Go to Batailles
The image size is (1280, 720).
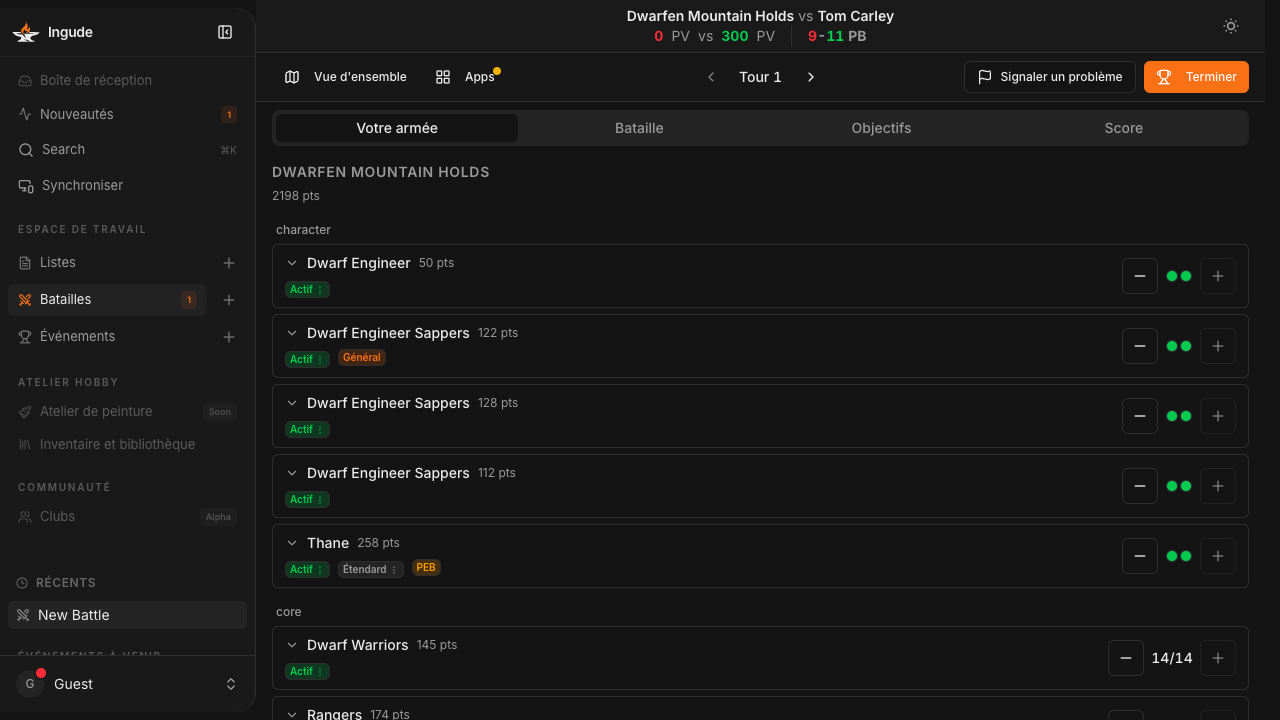click(x=107, y=299)
